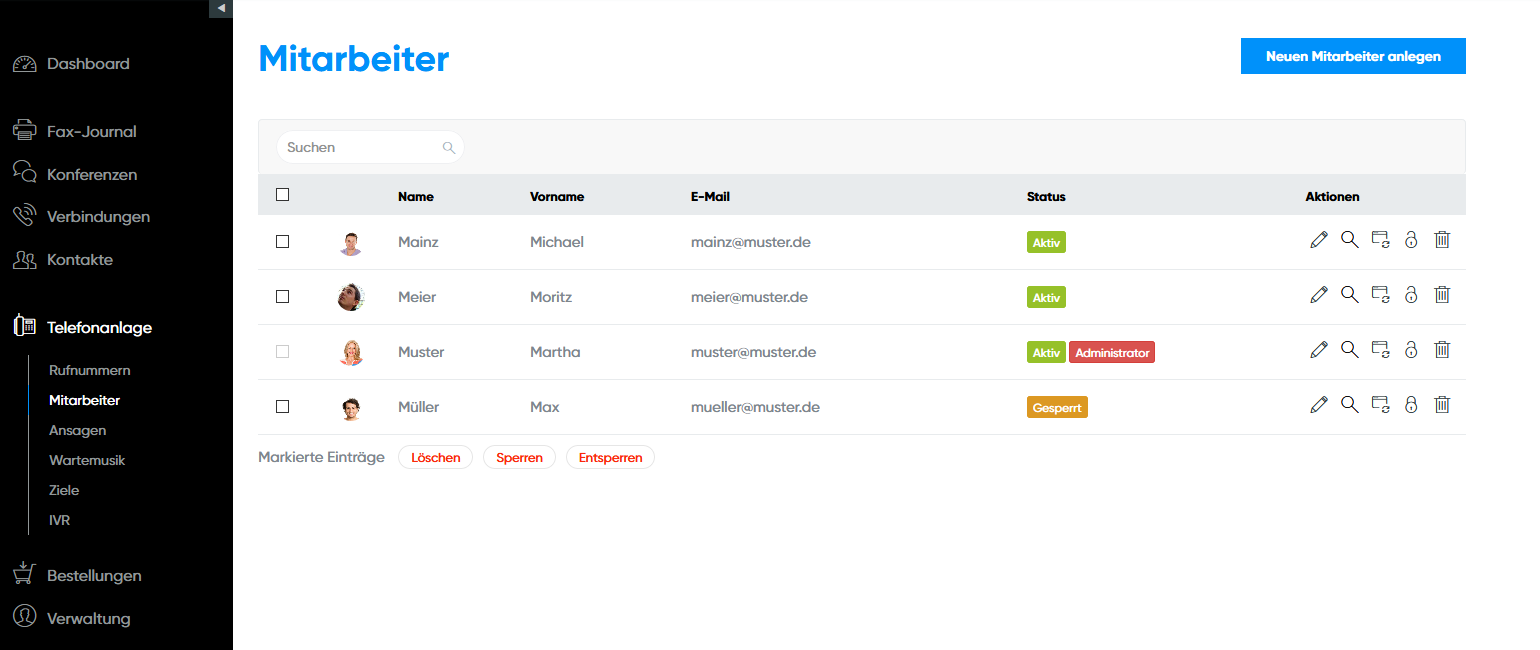
Task: Select the checkbox next to Müller
Action: (x=282, y=407)
